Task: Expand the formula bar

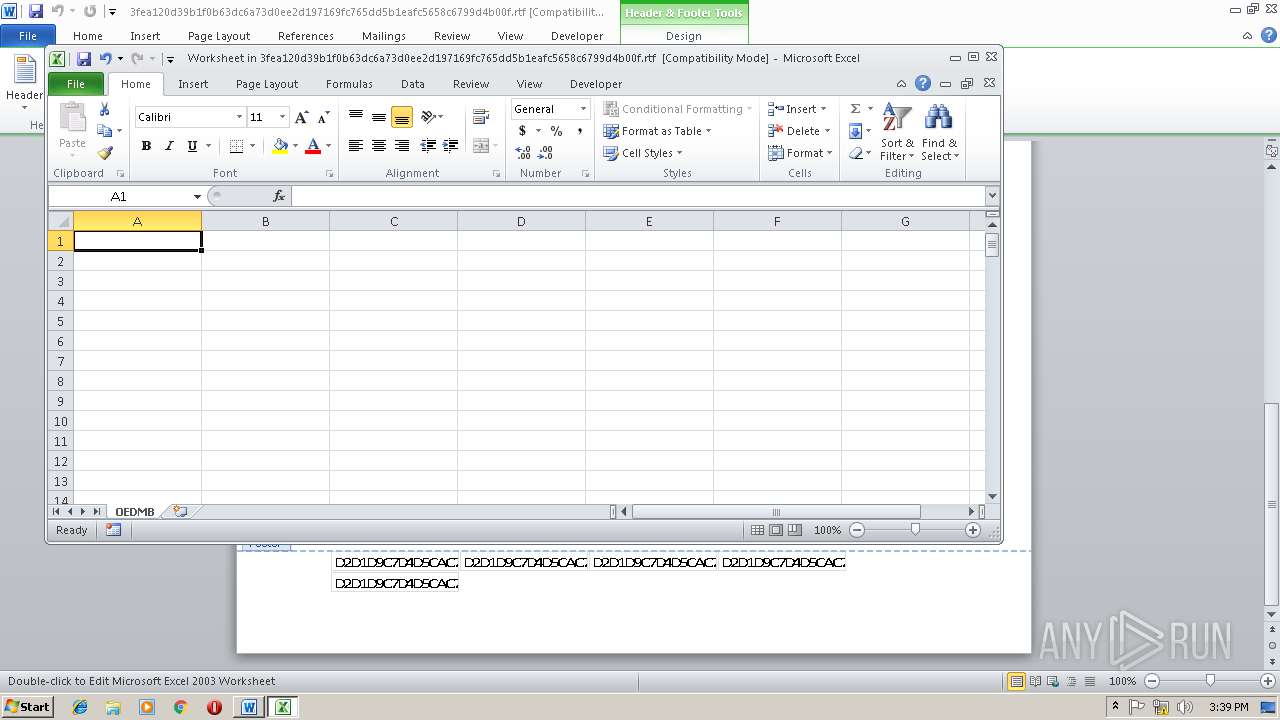Action: coord(992,196)
